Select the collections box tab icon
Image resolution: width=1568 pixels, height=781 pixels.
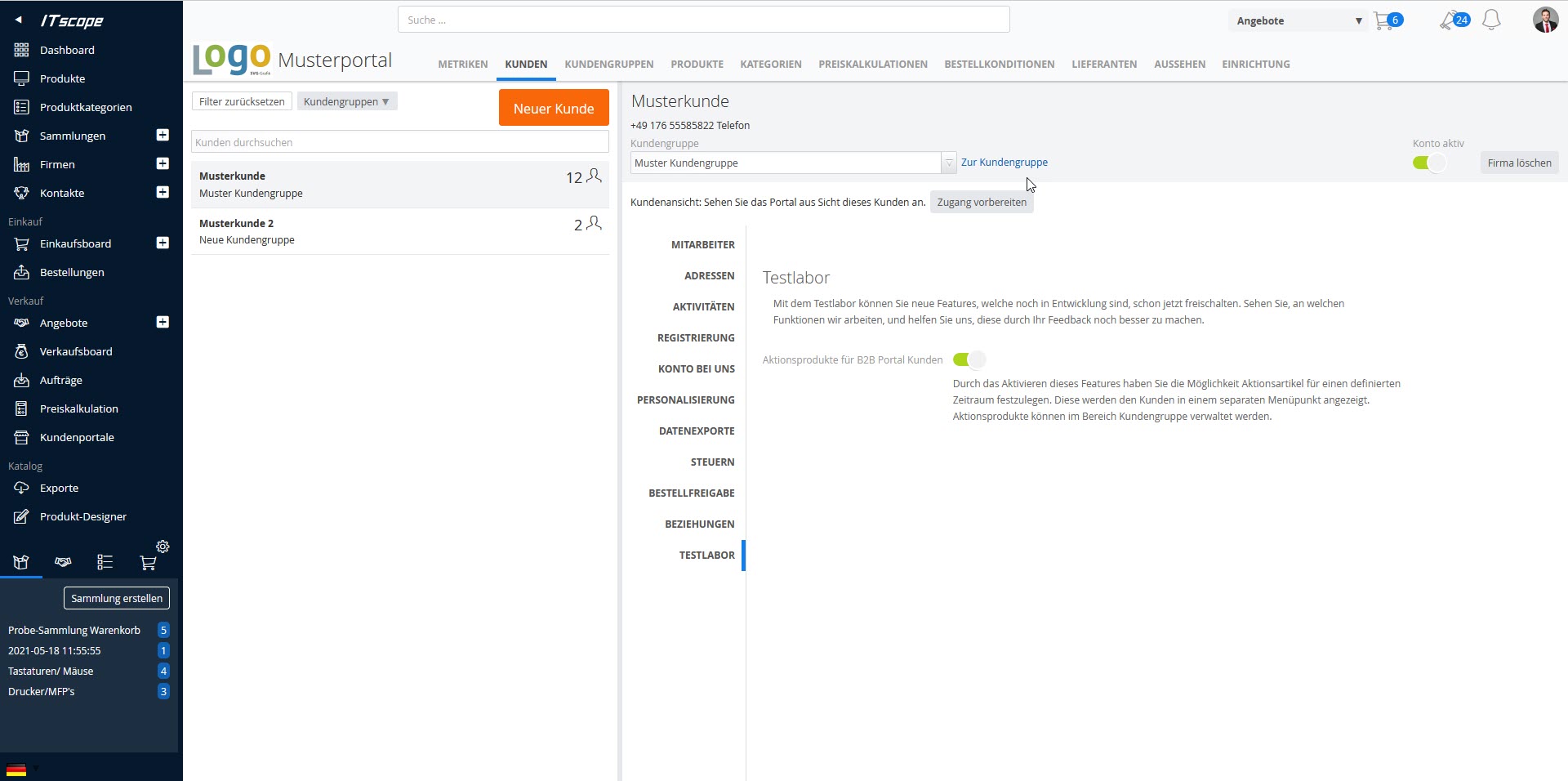tap(21, 562)
